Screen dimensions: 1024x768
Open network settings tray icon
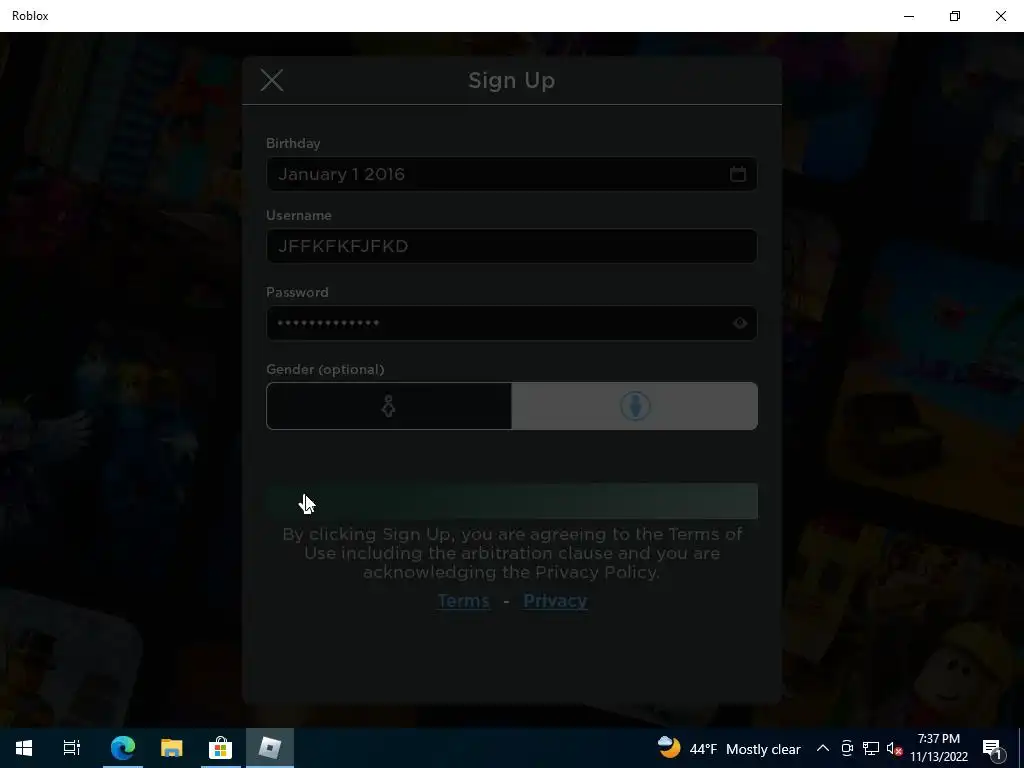[871, 748]
